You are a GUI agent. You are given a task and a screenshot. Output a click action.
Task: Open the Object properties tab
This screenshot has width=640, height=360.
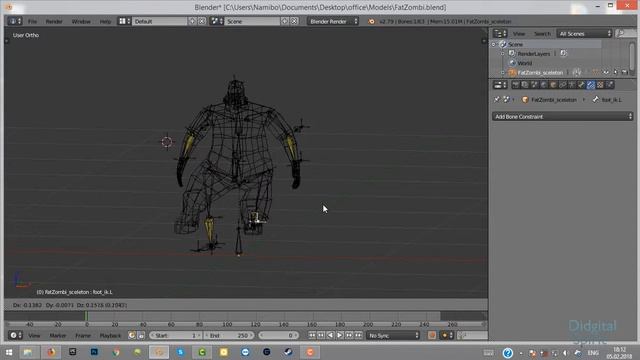tap(553, 85)
